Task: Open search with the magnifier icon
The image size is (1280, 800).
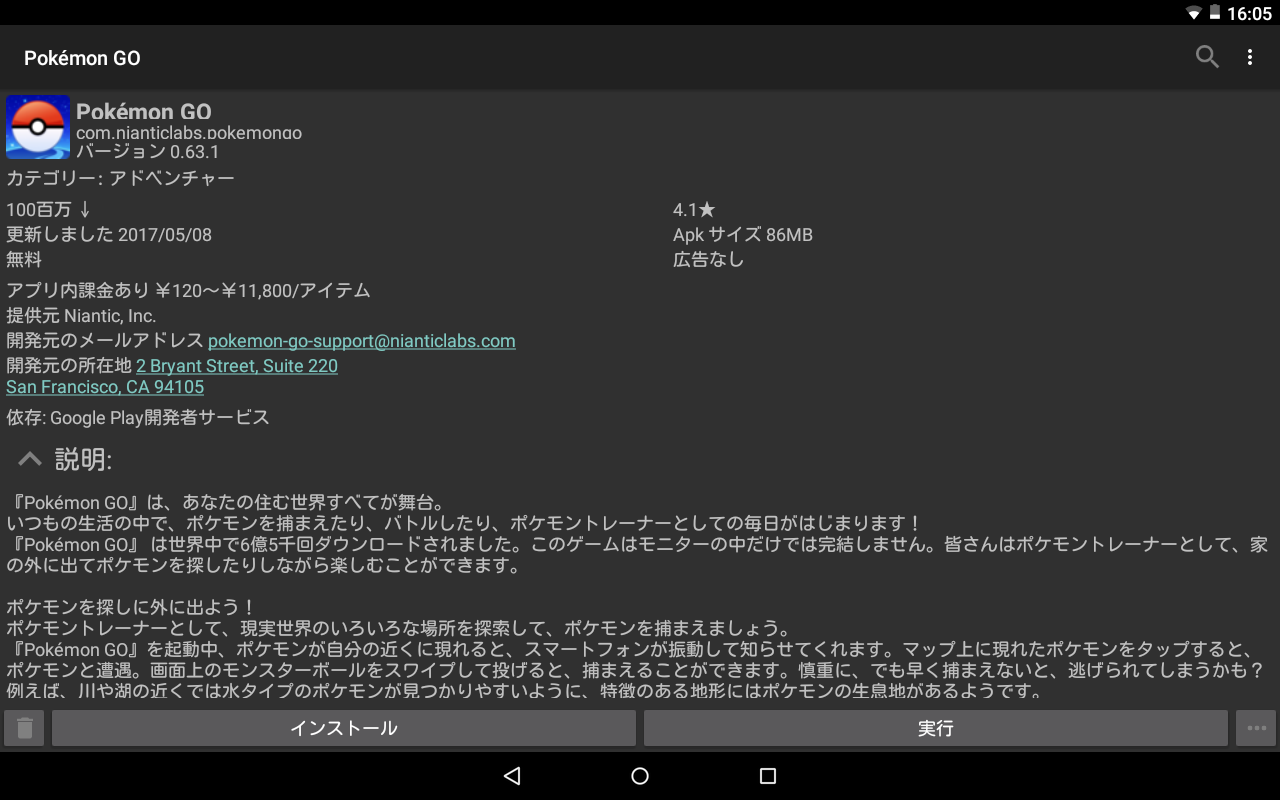Action: pos(1207,58)
